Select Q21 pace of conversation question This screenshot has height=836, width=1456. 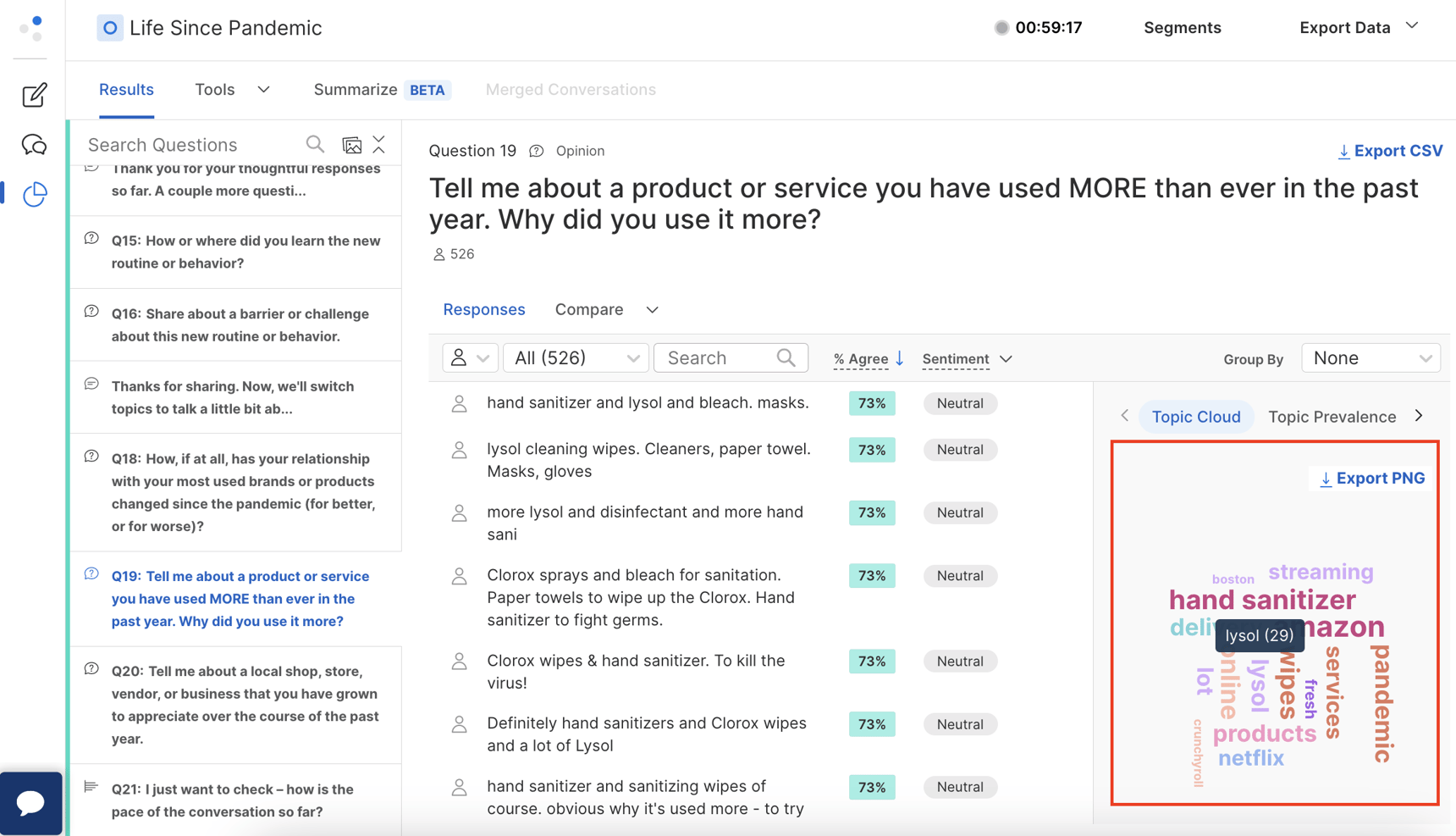pyautogui.click(x=235, y=800)
